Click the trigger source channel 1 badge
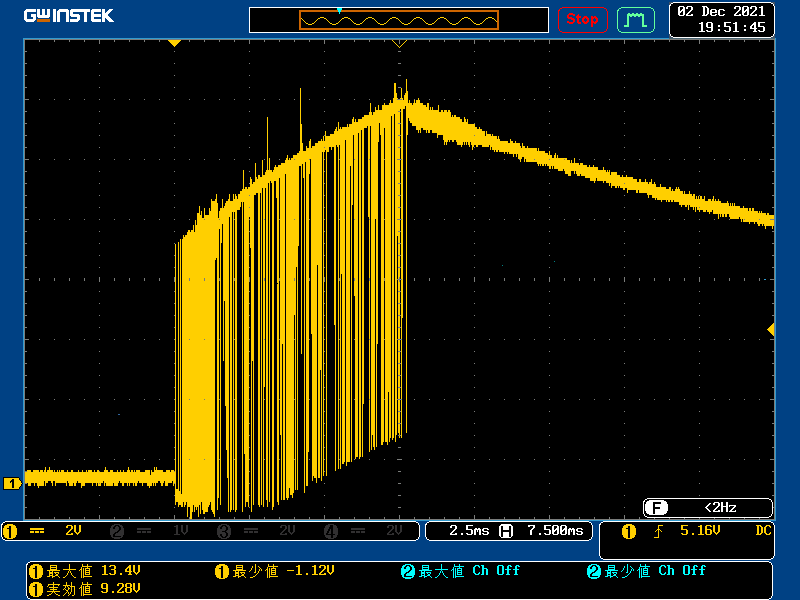Screen dimensions: 800x600 point(629,532)
